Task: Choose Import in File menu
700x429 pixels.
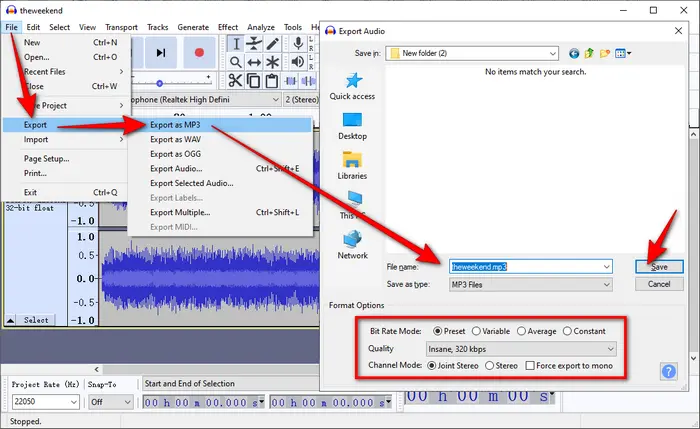Action: (x=67, y=140)
